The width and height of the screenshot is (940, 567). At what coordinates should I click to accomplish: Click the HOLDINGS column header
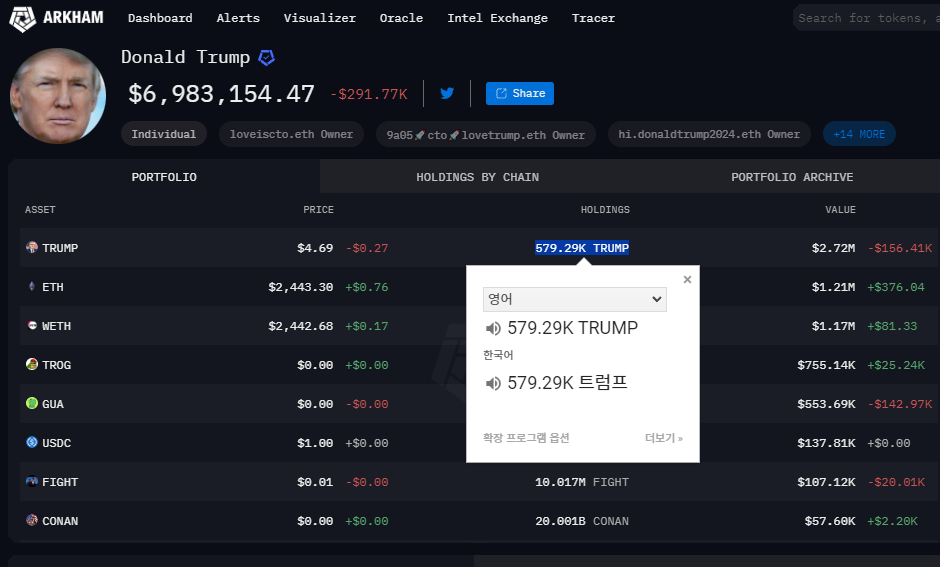[605, 210]
